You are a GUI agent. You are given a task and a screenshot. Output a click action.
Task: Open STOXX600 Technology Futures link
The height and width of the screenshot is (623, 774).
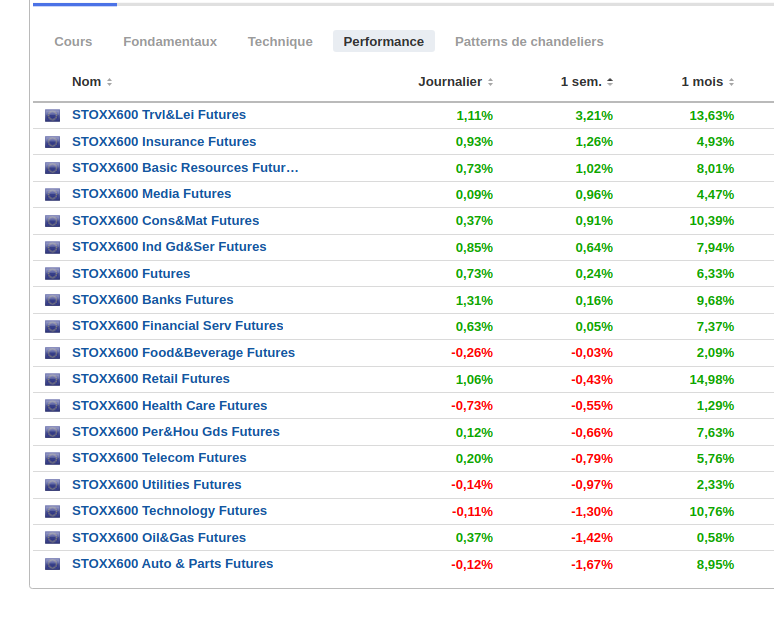[169, 511]
